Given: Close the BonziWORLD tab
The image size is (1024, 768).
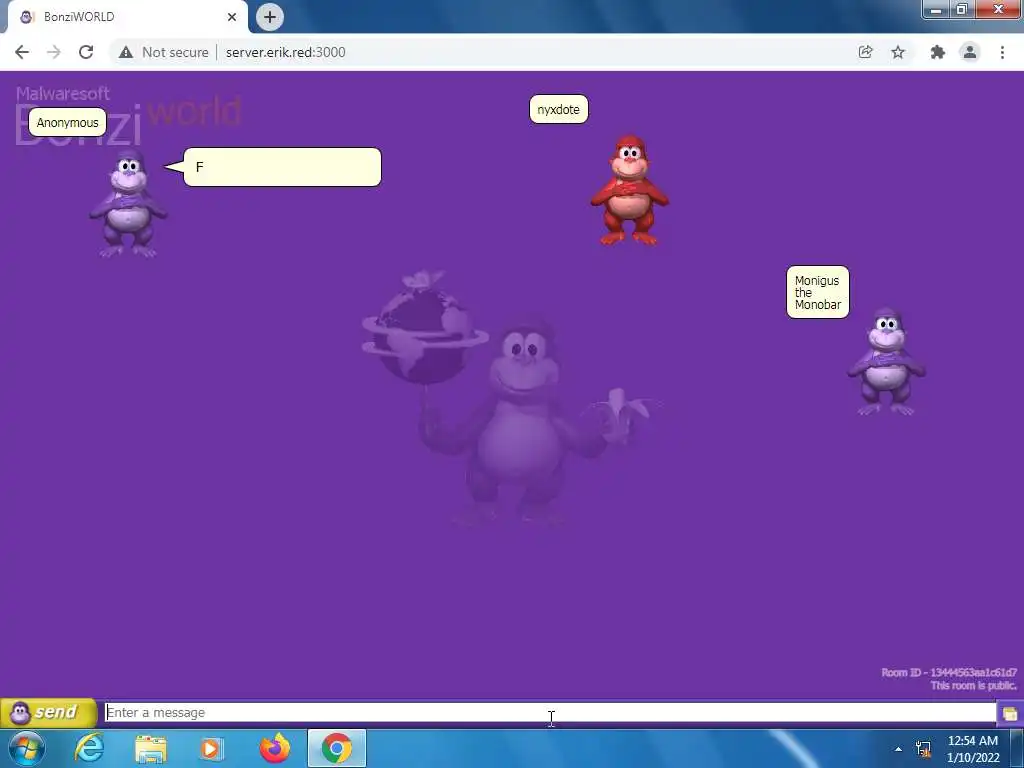Looking at the screenshot, I should pyautogui.click(x=232, y=17).
